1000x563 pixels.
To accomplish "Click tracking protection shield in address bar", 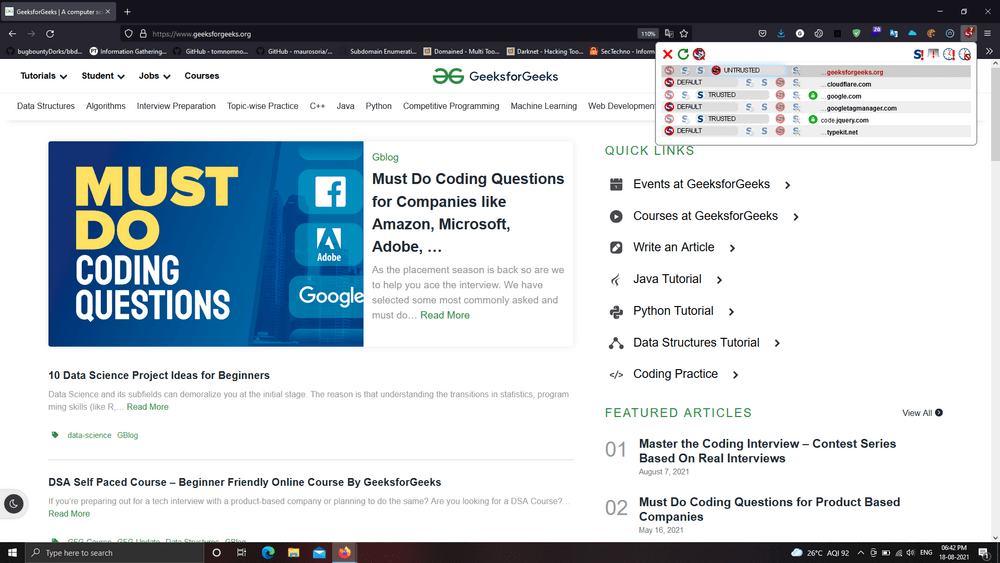I will tap(129, 34).
